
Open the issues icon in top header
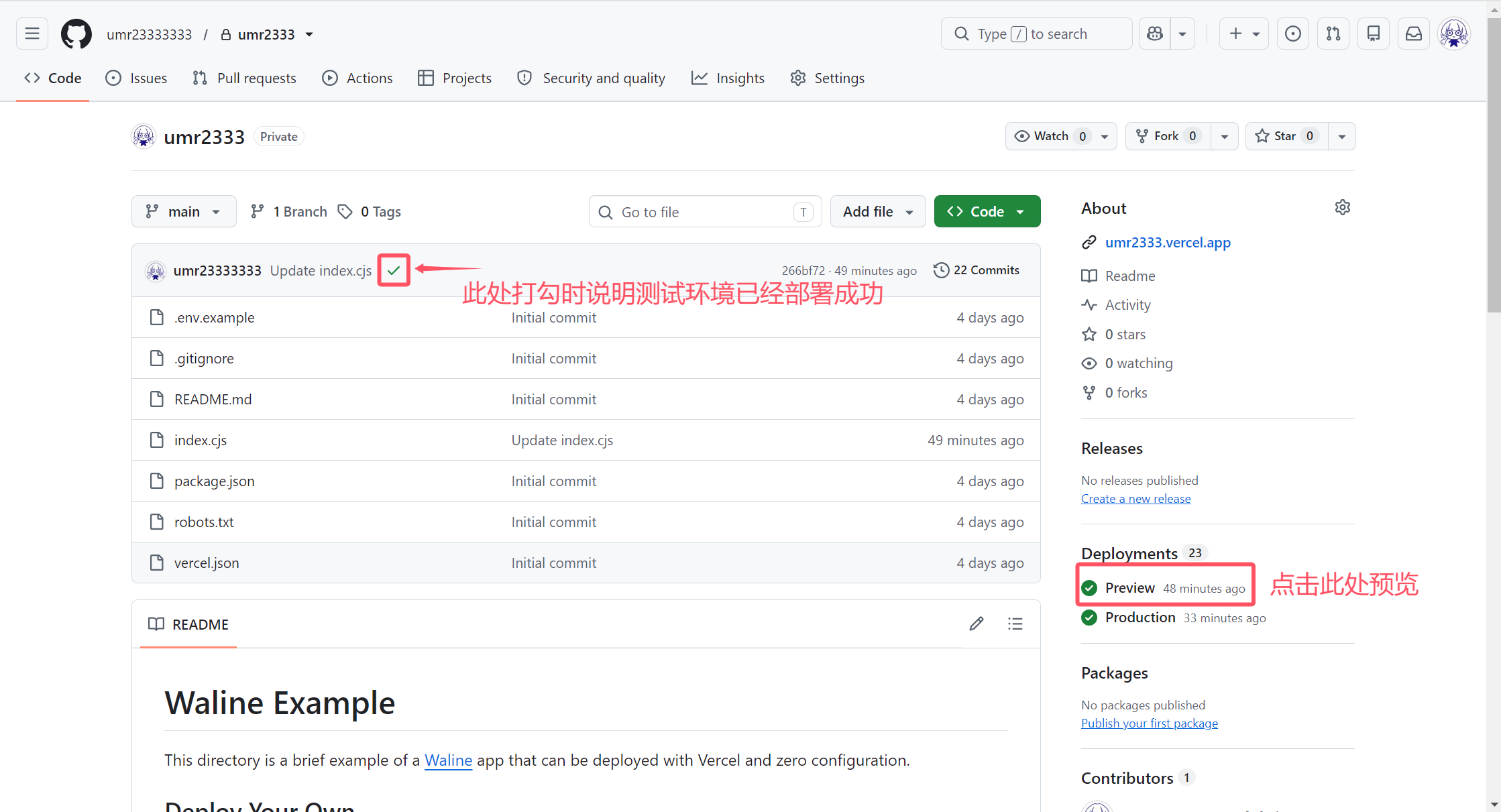pos(1293,34)
